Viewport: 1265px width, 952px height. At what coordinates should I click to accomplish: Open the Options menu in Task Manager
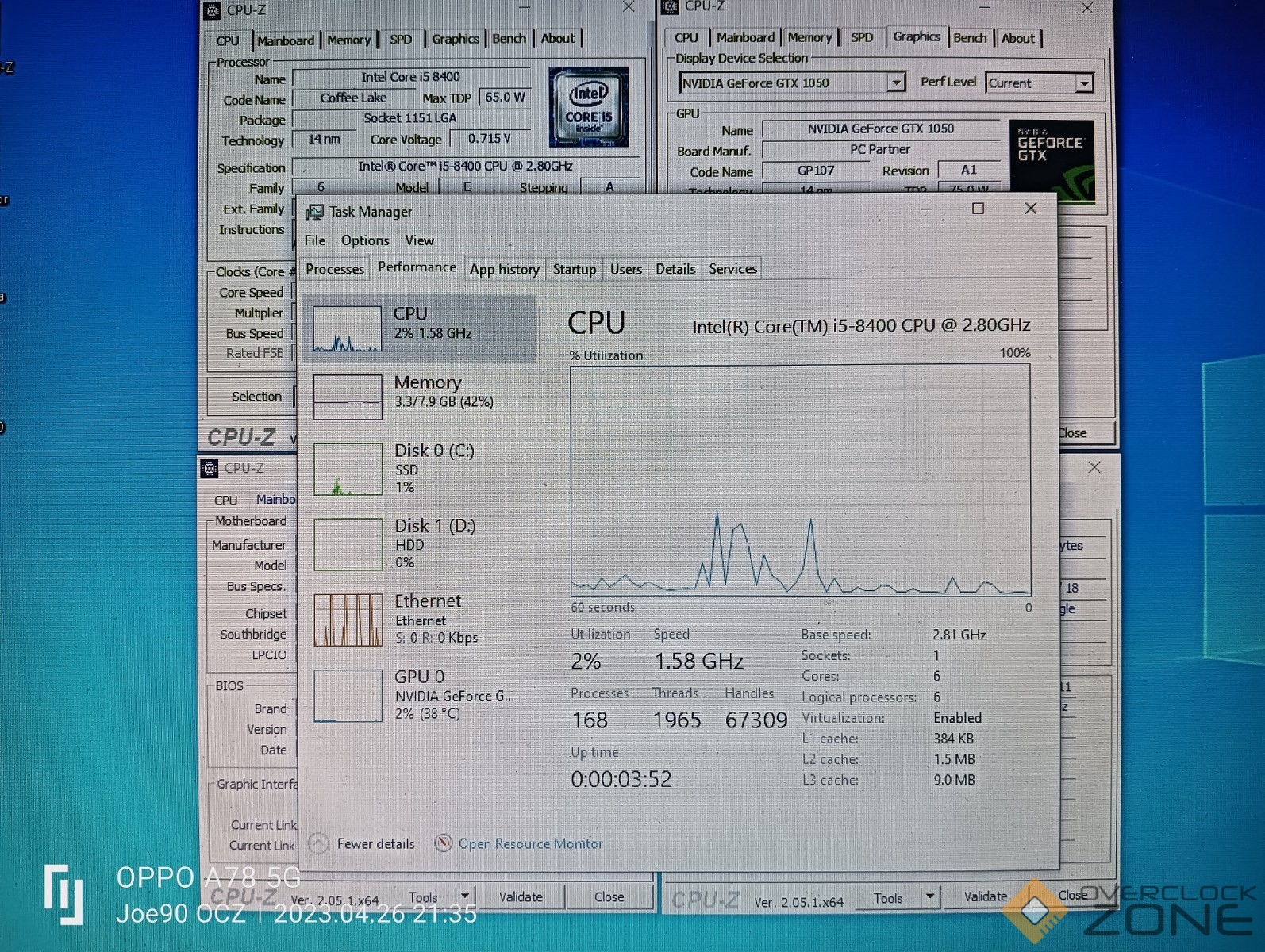365,240
